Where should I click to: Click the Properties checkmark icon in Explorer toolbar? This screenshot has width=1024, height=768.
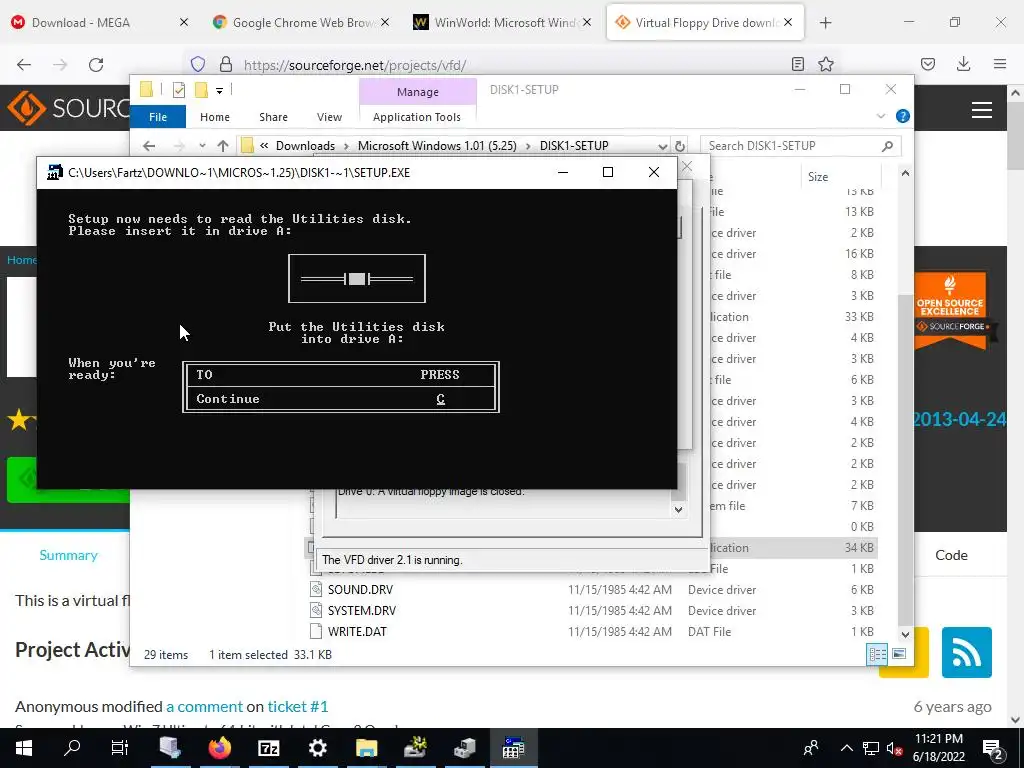[x=179, y=89]
